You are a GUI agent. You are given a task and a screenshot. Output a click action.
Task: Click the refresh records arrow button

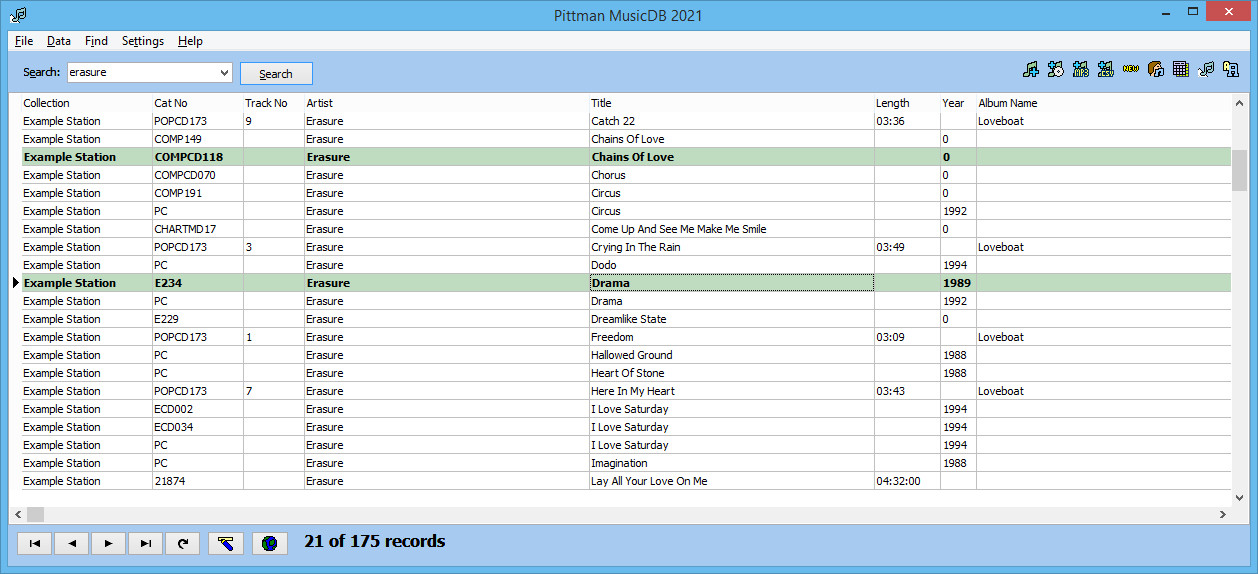(182, 543)
